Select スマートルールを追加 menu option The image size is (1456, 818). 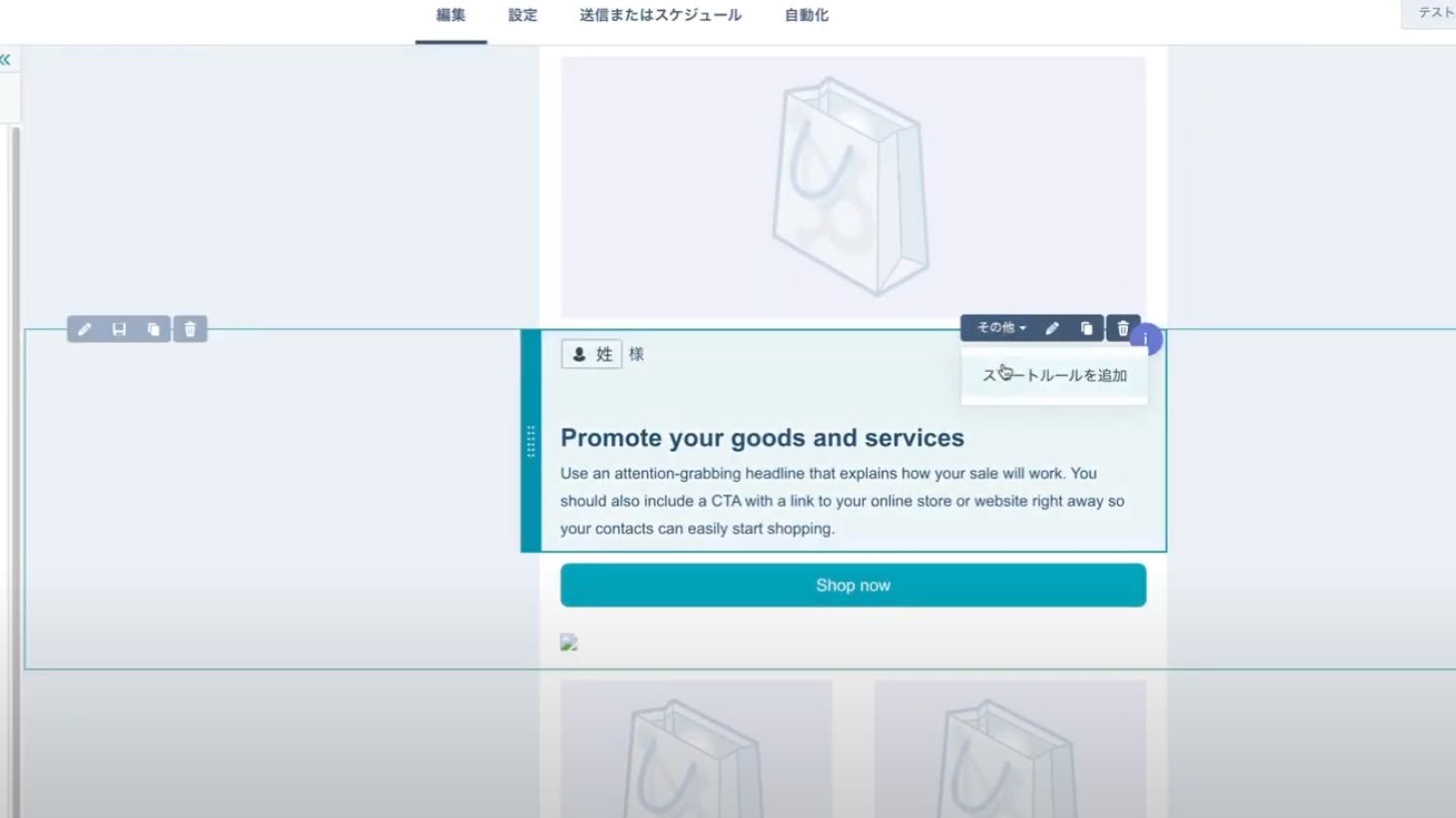1054,375
